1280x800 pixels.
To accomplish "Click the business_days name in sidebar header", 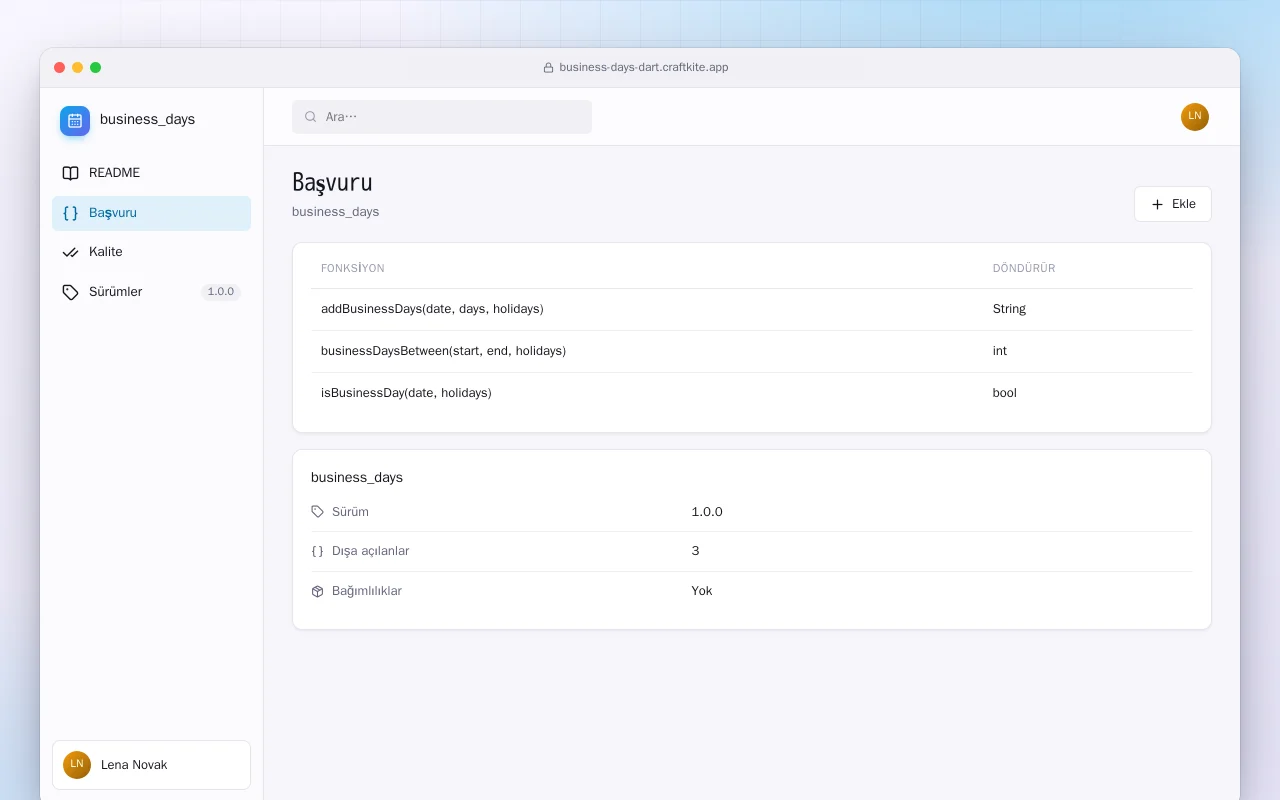I will tap(148, 120).
